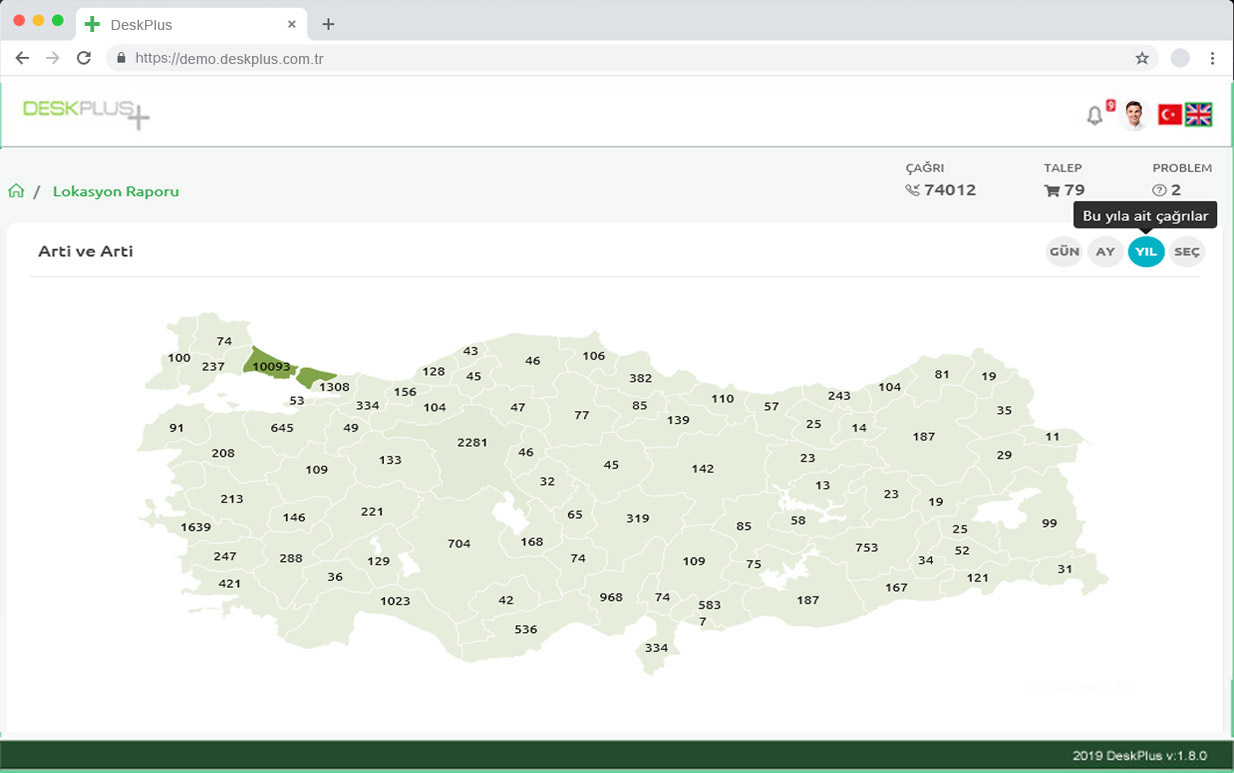Select the highlighted Istanbul region showing 10093

coord(270,365)
